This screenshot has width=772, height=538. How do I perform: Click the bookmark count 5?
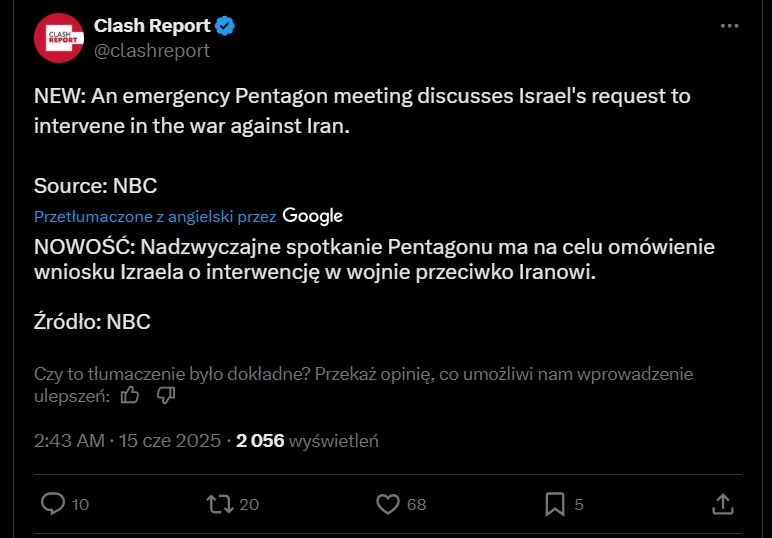click(x=579, y=505)
